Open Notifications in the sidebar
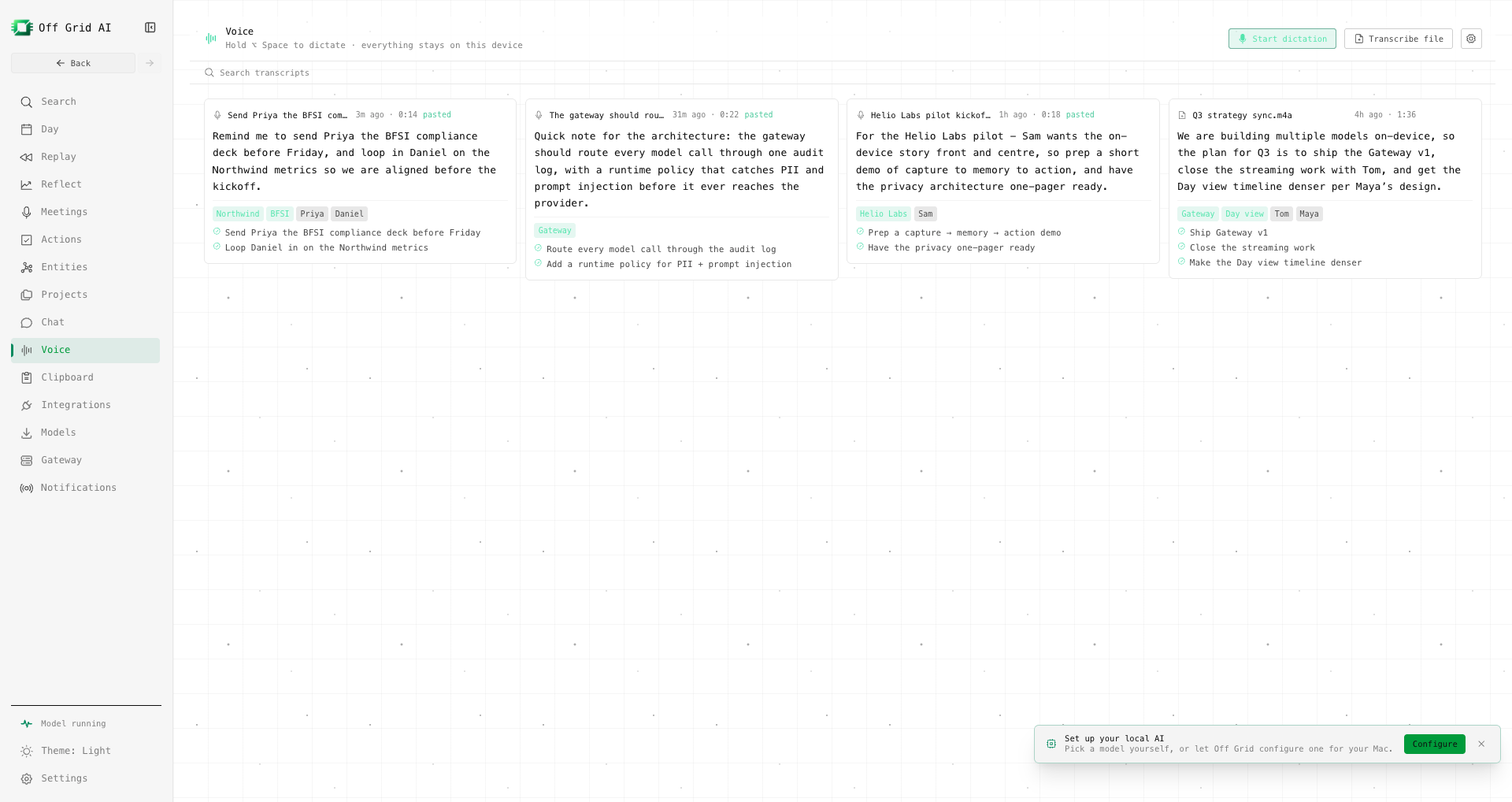The width and height of the screenshot is (1512, 802). coord(85,488)
